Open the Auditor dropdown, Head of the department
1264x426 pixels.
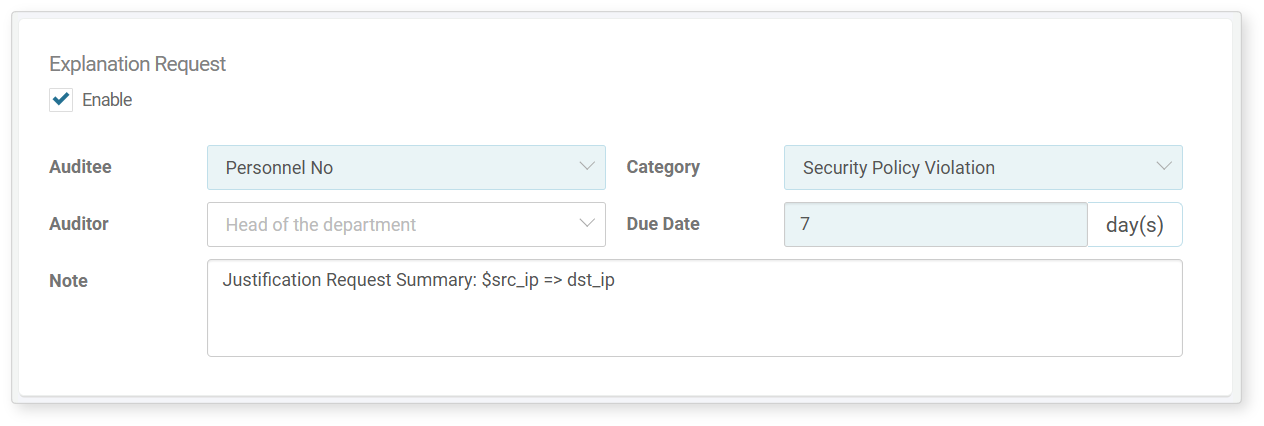click(x=406, y=225)
